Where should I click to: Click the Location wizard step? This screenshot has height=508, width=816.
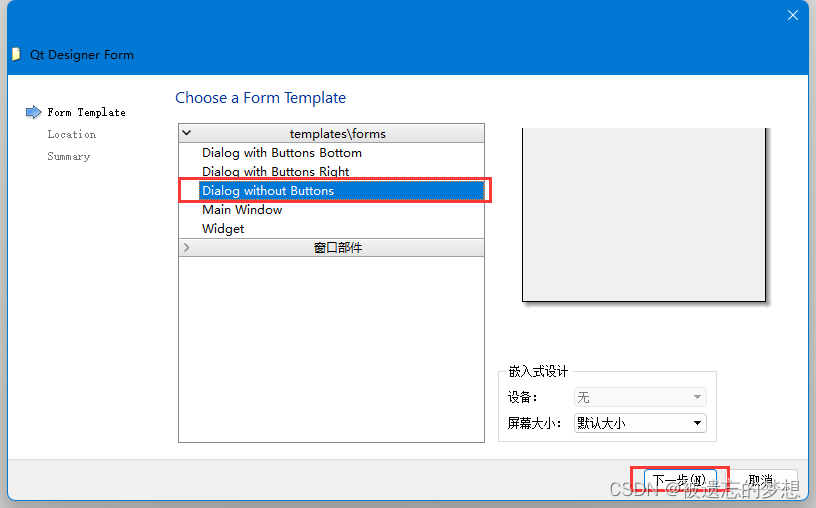click(x=71, y=134)
